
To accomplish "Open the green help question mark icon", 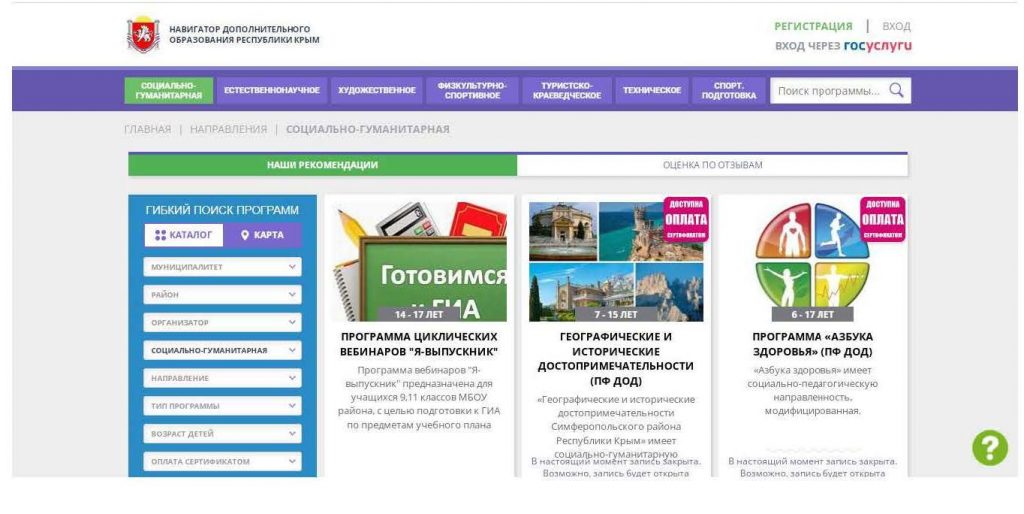I will pyautogui.click(x=989, y=448).
